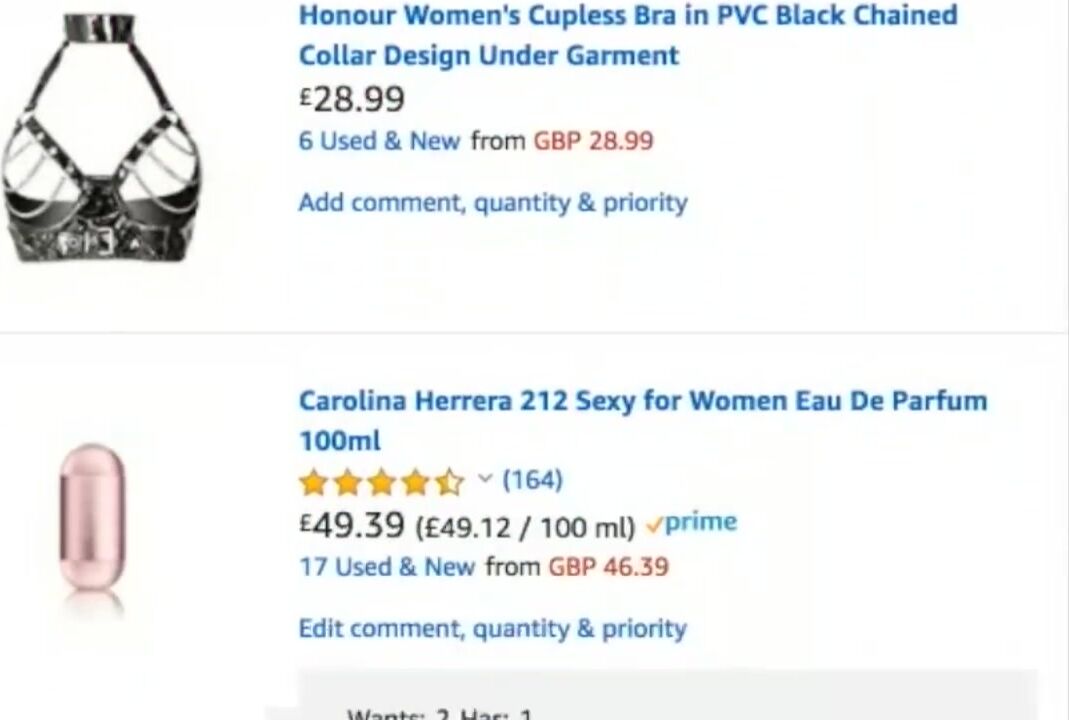Click the red GBP 46.39 offer price
The height and width of the screenshot is (720, 1069).
point(609,567)
